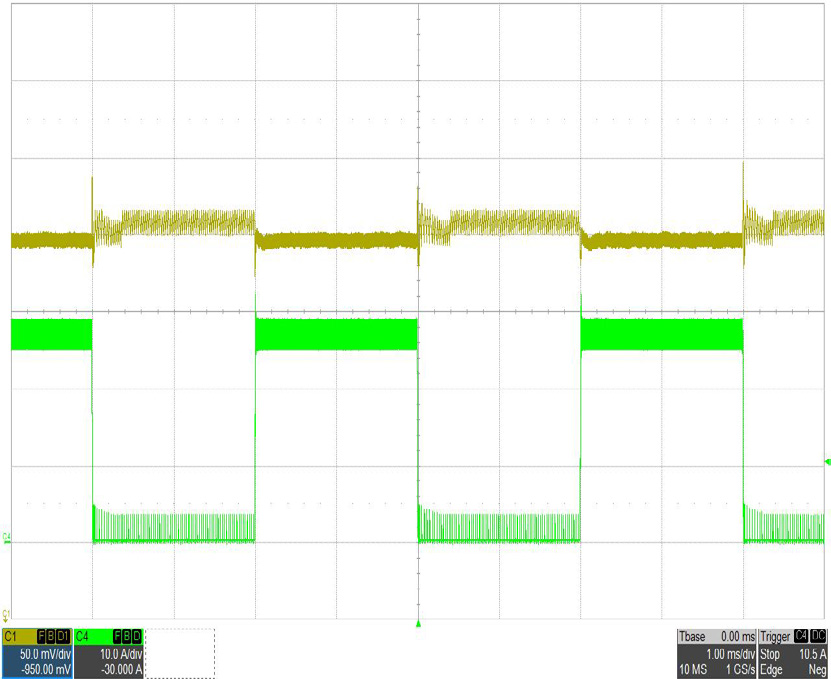Click the D badge on C4 descriptor
This screenshot has width=831, height=679.
point(135,636)
